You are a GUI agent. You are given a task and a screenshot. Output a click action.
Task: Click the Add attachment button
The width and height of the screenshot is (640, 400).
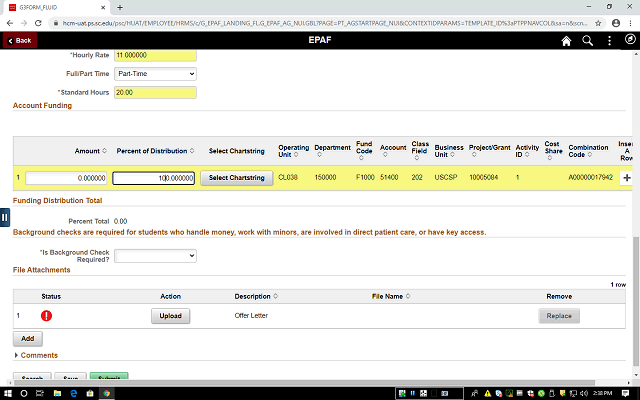point(27,338)
